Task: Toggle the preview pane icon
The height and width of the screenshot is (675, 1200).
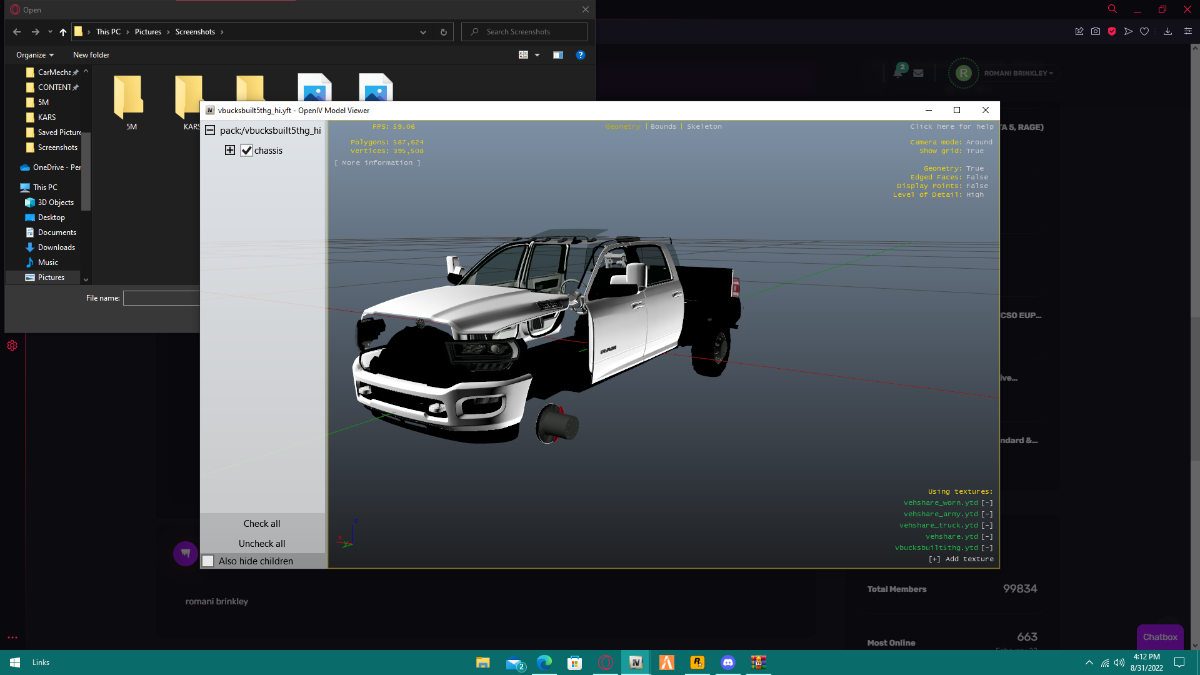Action: (x=558, y=55)
